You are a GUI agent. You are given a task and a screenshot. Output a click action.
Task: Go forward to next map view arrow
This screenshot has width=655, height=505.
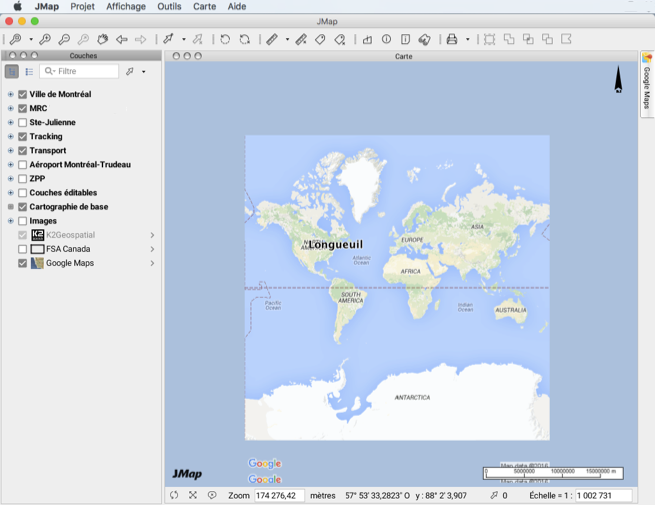[x=141, y=39]
